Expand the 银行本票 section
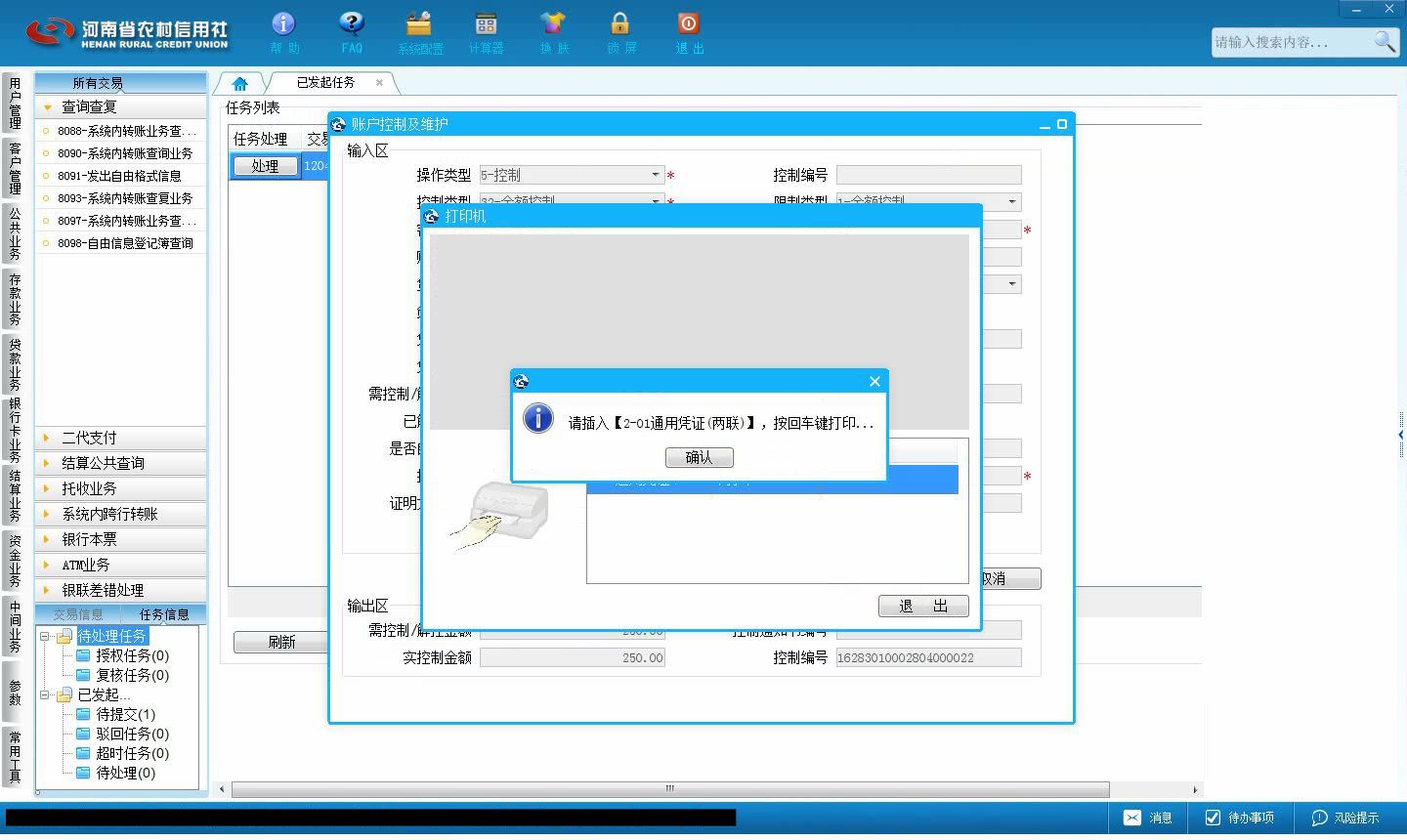1407x840 pixels. pyautogui.click(x=120, y=539)
